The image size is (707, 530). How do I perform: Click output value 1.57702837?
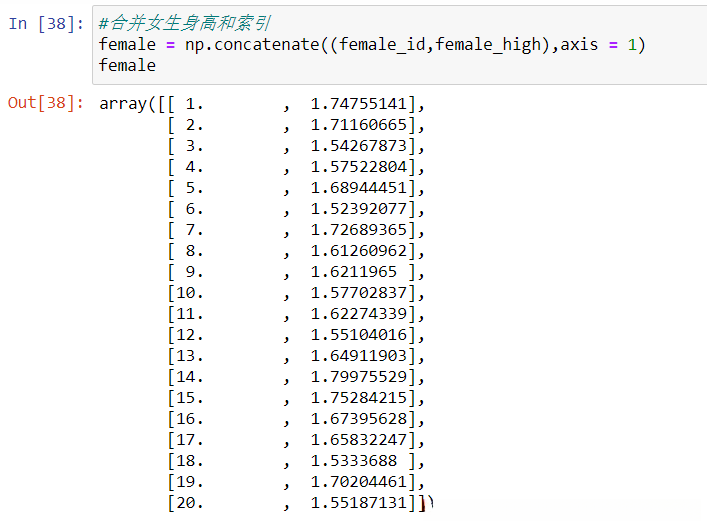(x=358, y=293)
